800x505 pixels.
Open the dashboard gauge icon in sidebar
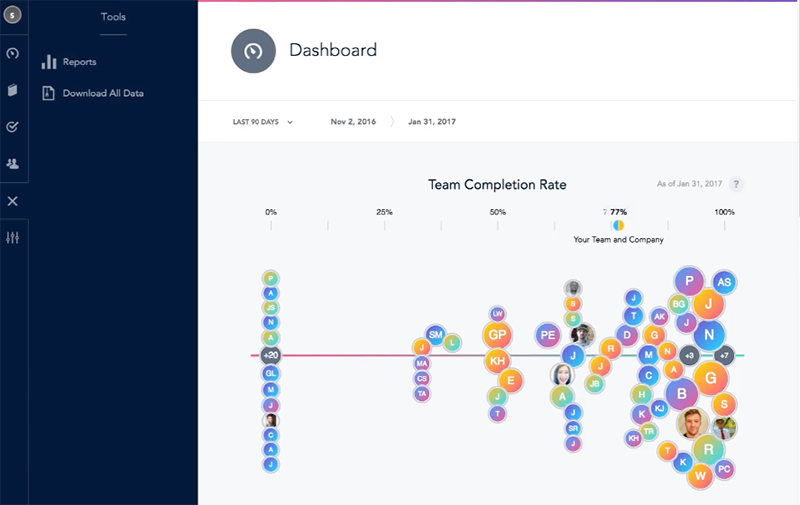click(13, 53)
